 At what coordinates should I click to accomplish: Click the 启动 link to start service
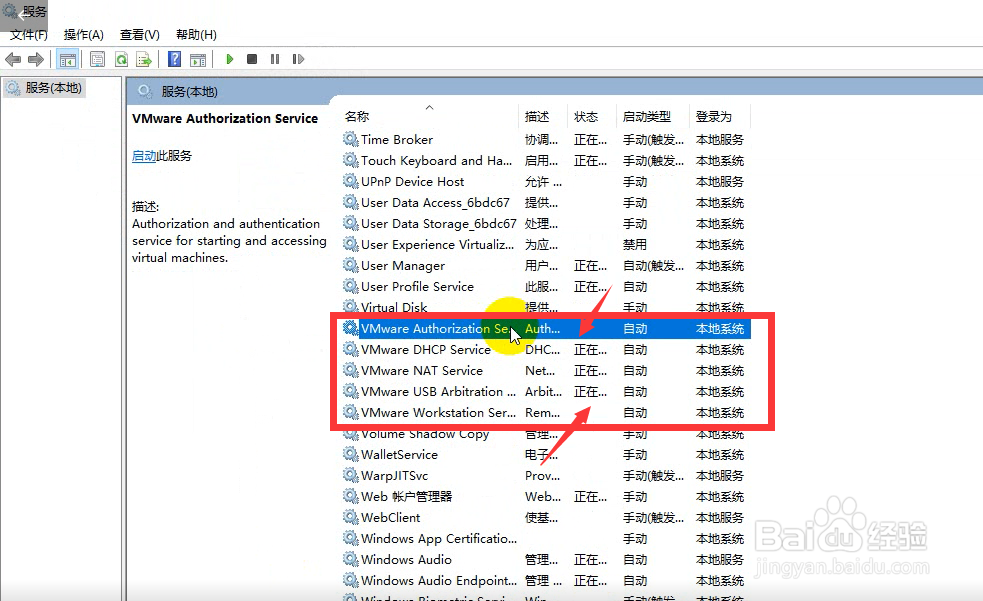[x=144, y=155]
